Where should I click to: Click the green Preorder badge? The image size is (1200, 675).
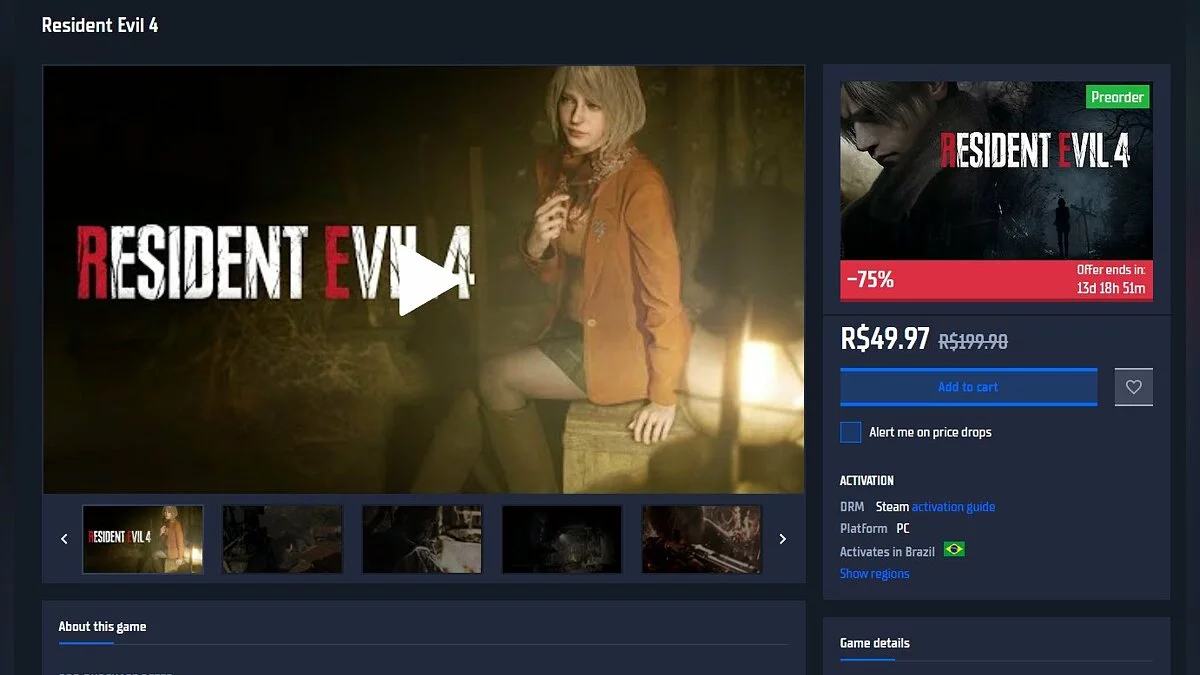(x=1117, y=97)
